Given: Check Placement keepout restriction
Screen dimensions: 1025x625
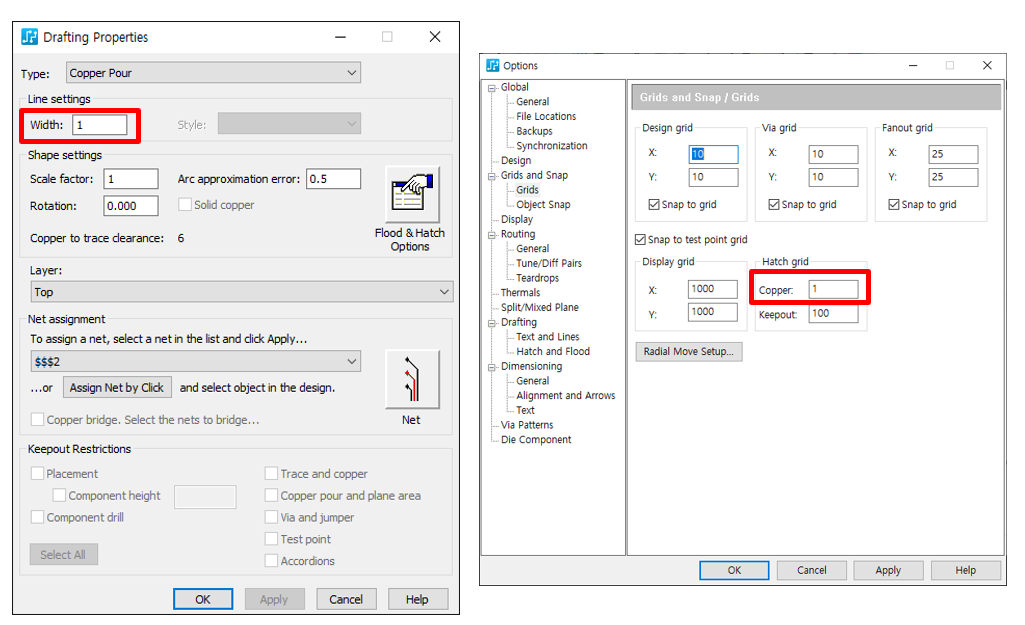Looking at the screenshot, I should click(x=38, y=473).
